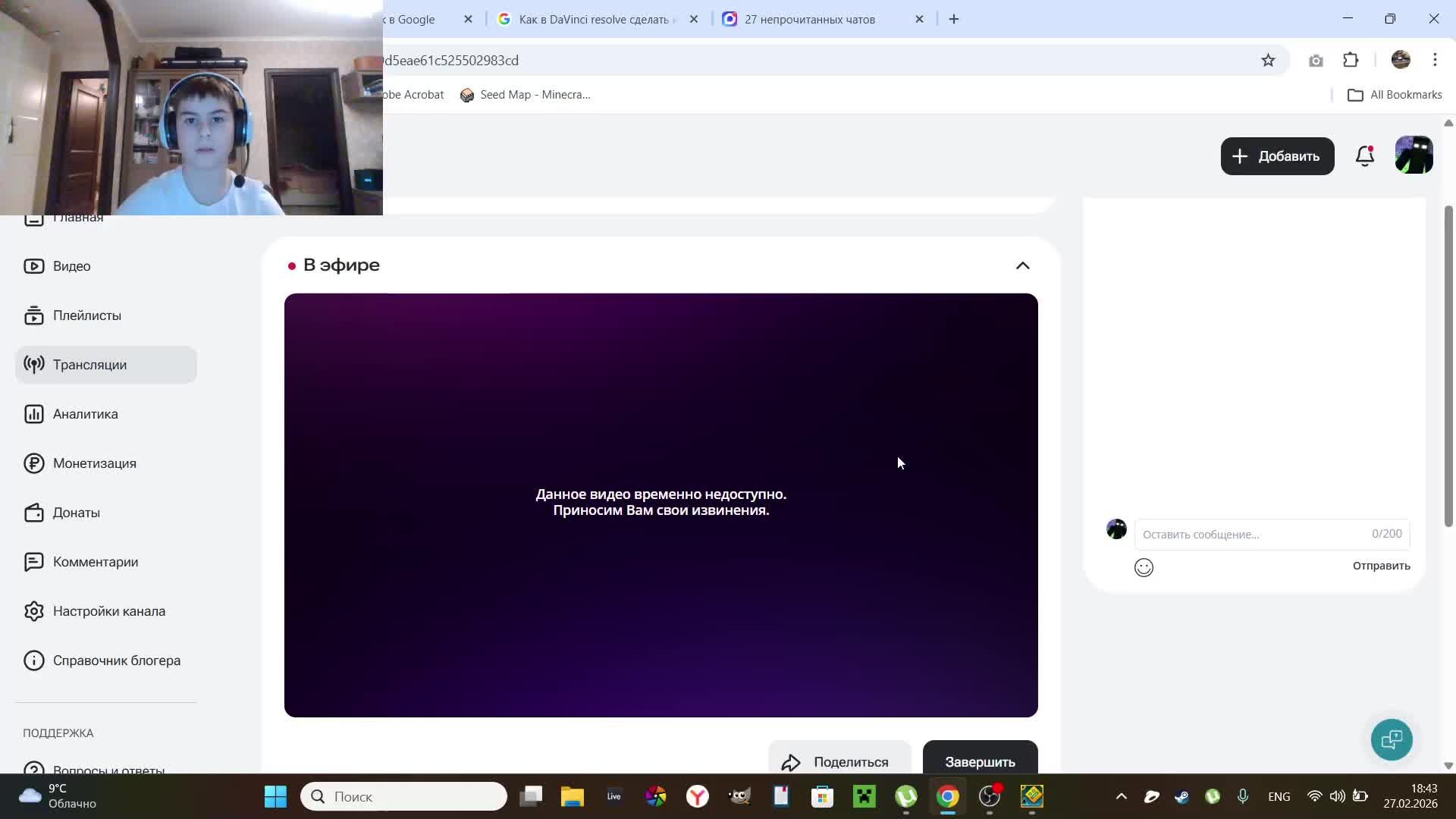Open the Chrome extensions puzzle icon
This screenshot has height=819, width=1456.
pyautogui.click(x=1351, y=61)
